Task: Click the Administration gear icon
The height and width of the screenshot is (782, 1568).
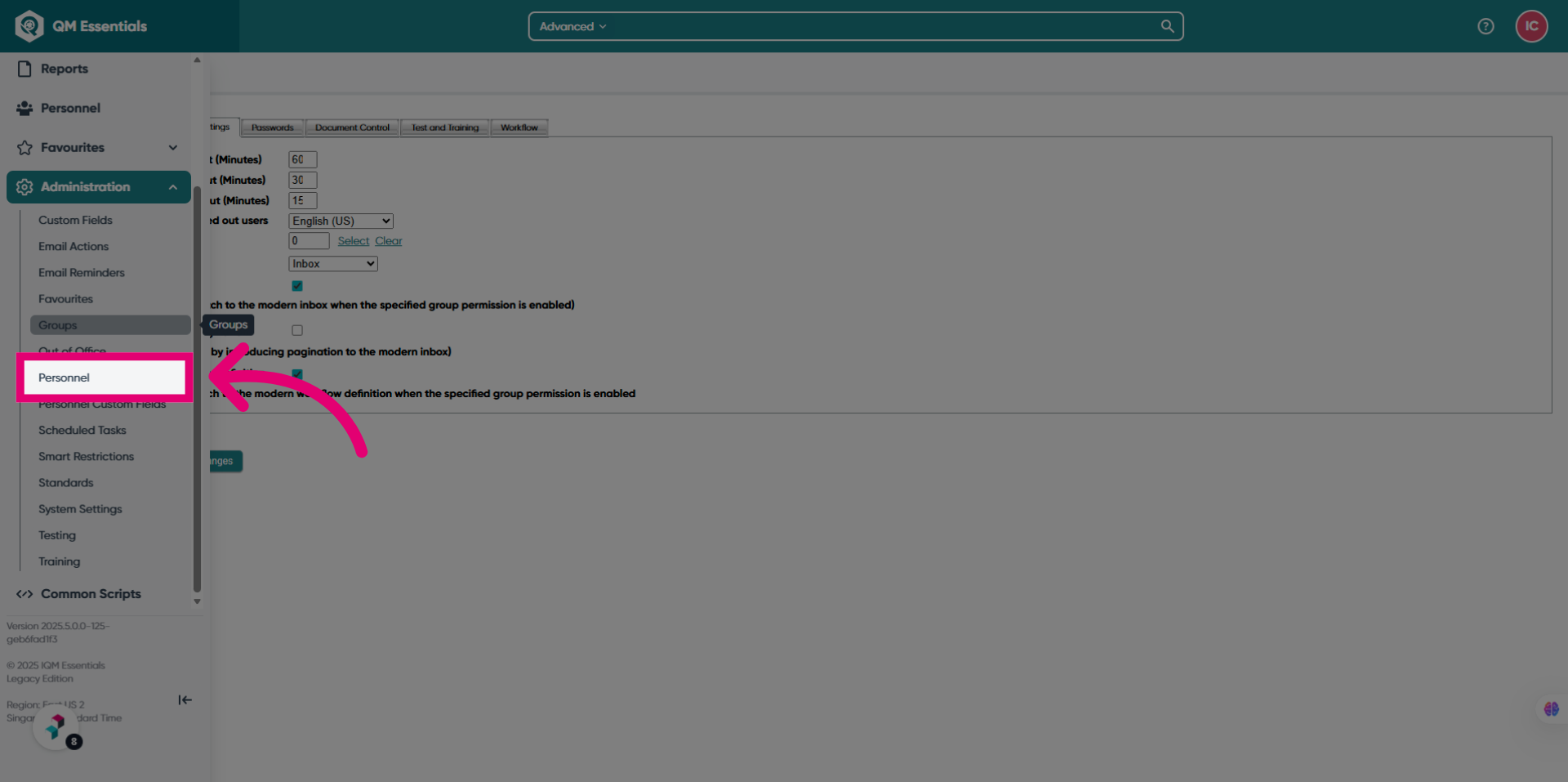Action: [24, 187]
